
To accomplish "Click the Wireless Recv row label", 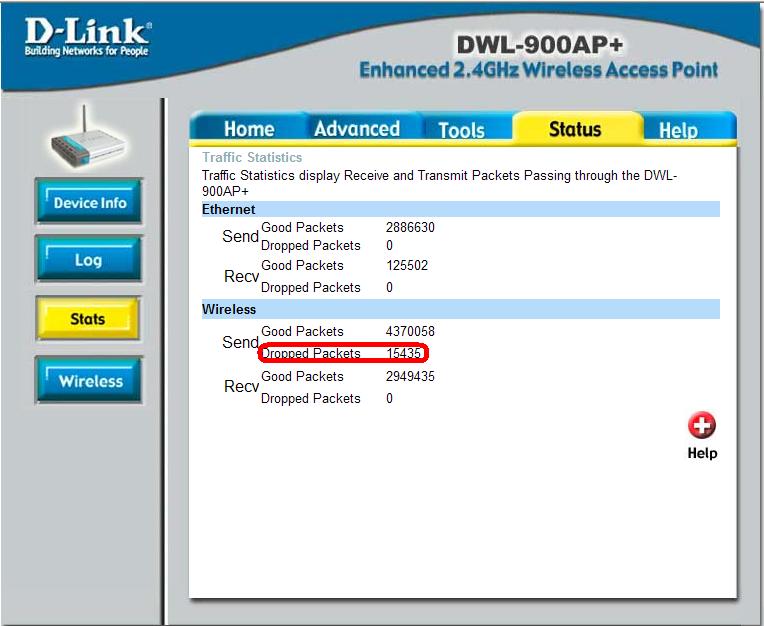I will pyautogui.click(x=241, y=386).
